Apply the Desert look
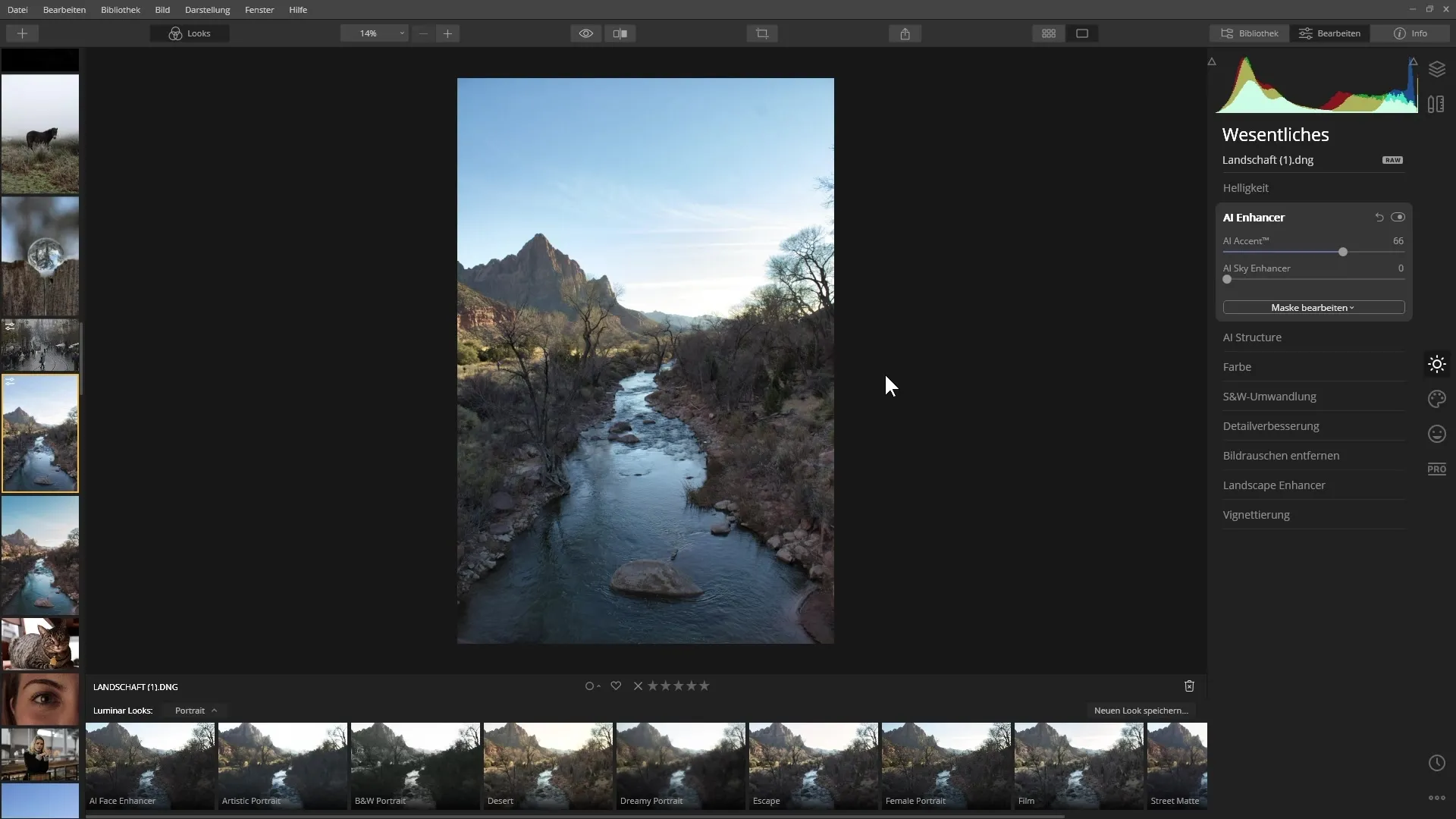The height and width of the screenshot is (819, 1456). click(548, 766)
